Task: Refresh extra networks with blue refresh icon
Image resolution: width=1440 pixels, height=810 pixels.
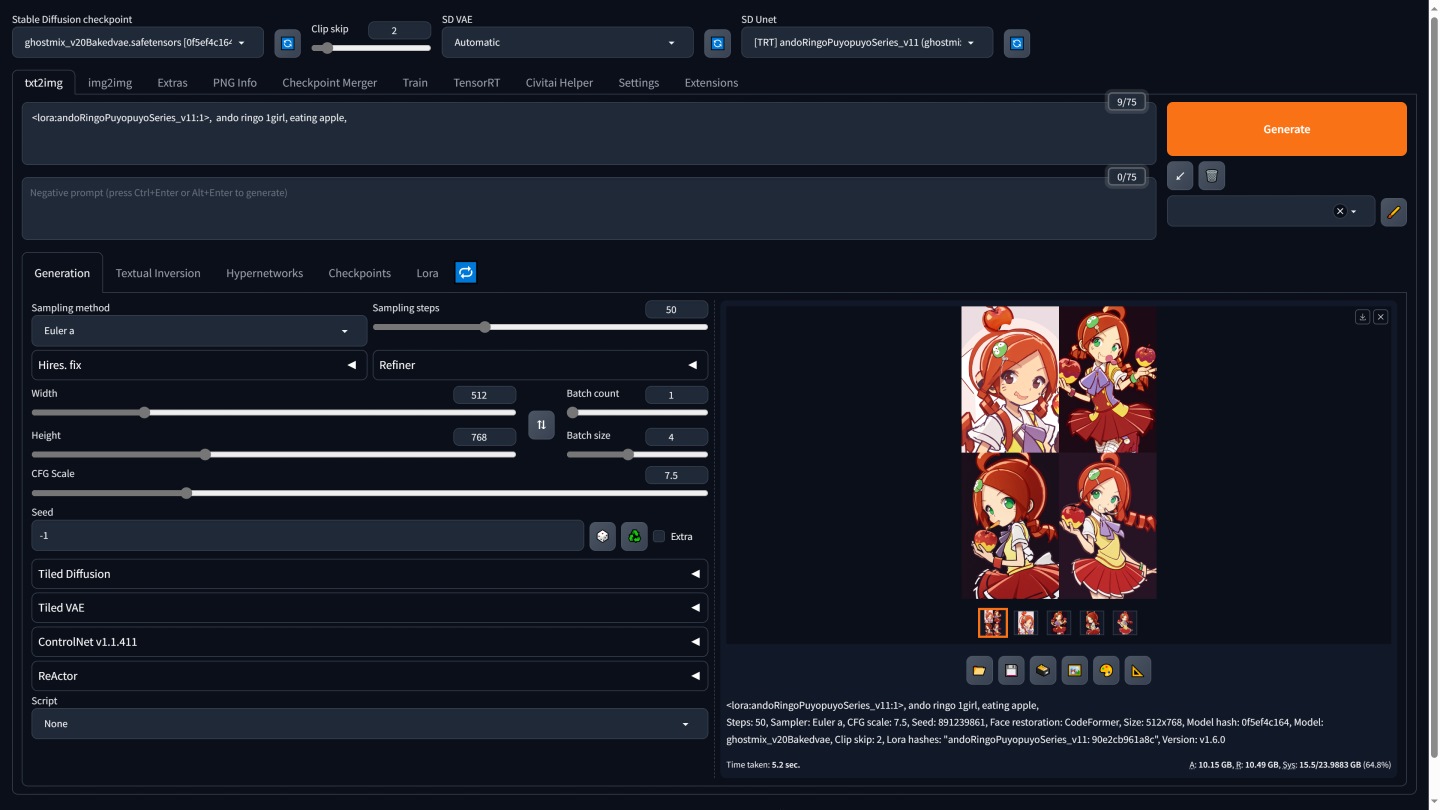Action: point(465,272)
